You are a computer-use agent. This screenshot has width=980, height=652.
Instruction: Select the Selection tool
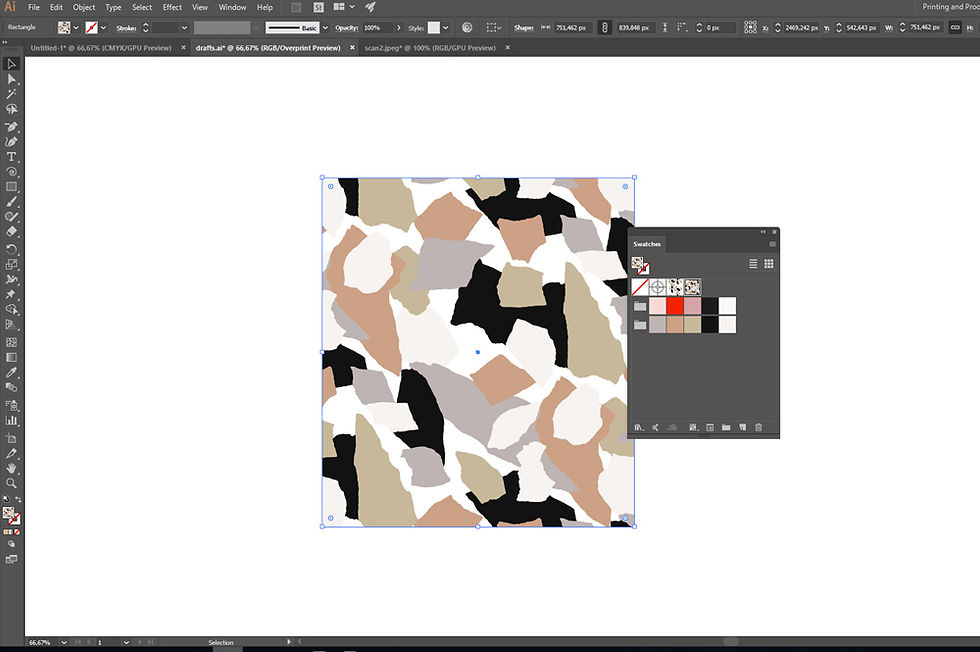(11, 64)
